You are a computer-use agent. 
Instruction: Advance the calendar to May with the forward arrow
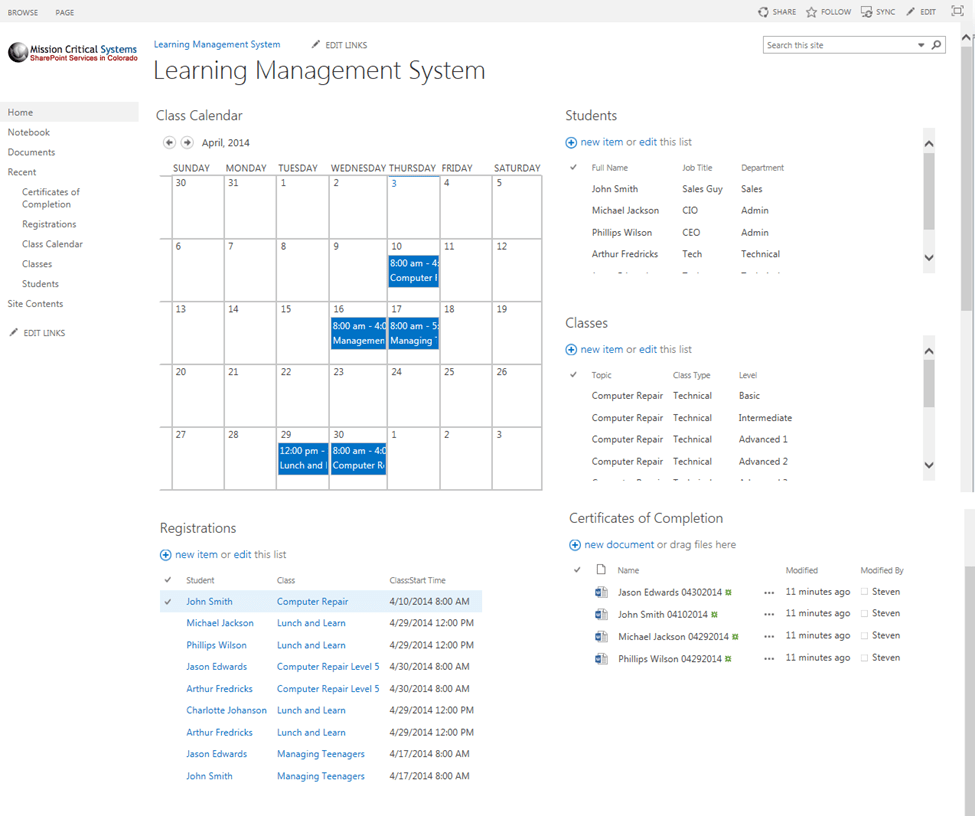tap(186, 142)
